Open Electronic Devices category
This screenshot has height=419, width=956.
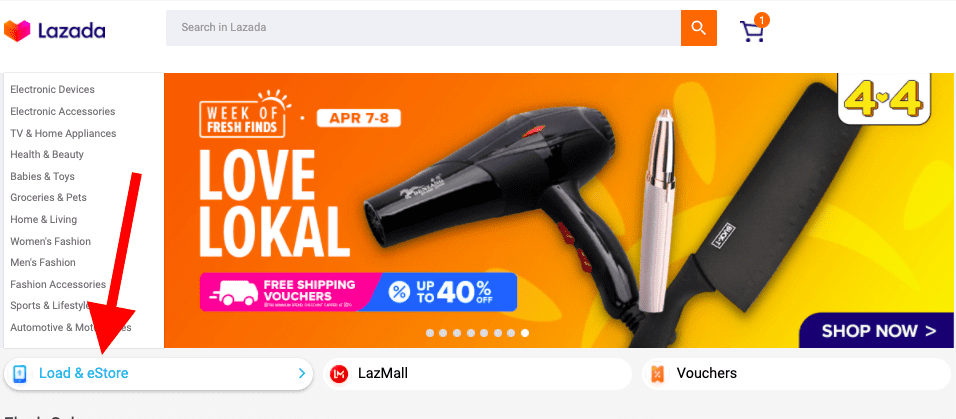tap(52, 90)
